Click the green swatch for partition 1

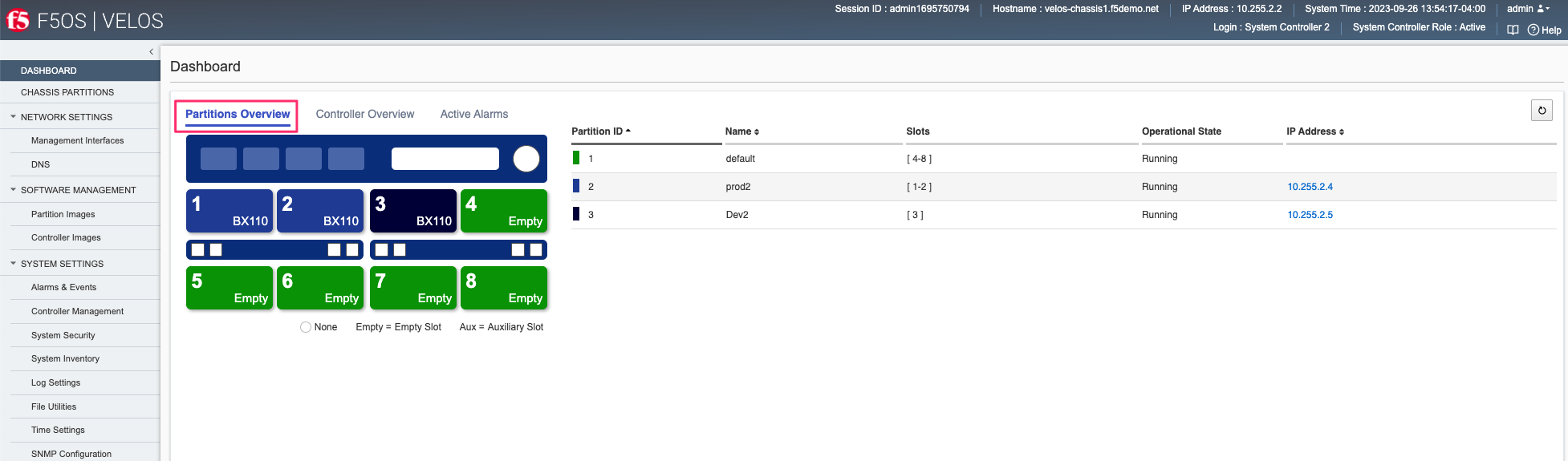tap(576, 158)
